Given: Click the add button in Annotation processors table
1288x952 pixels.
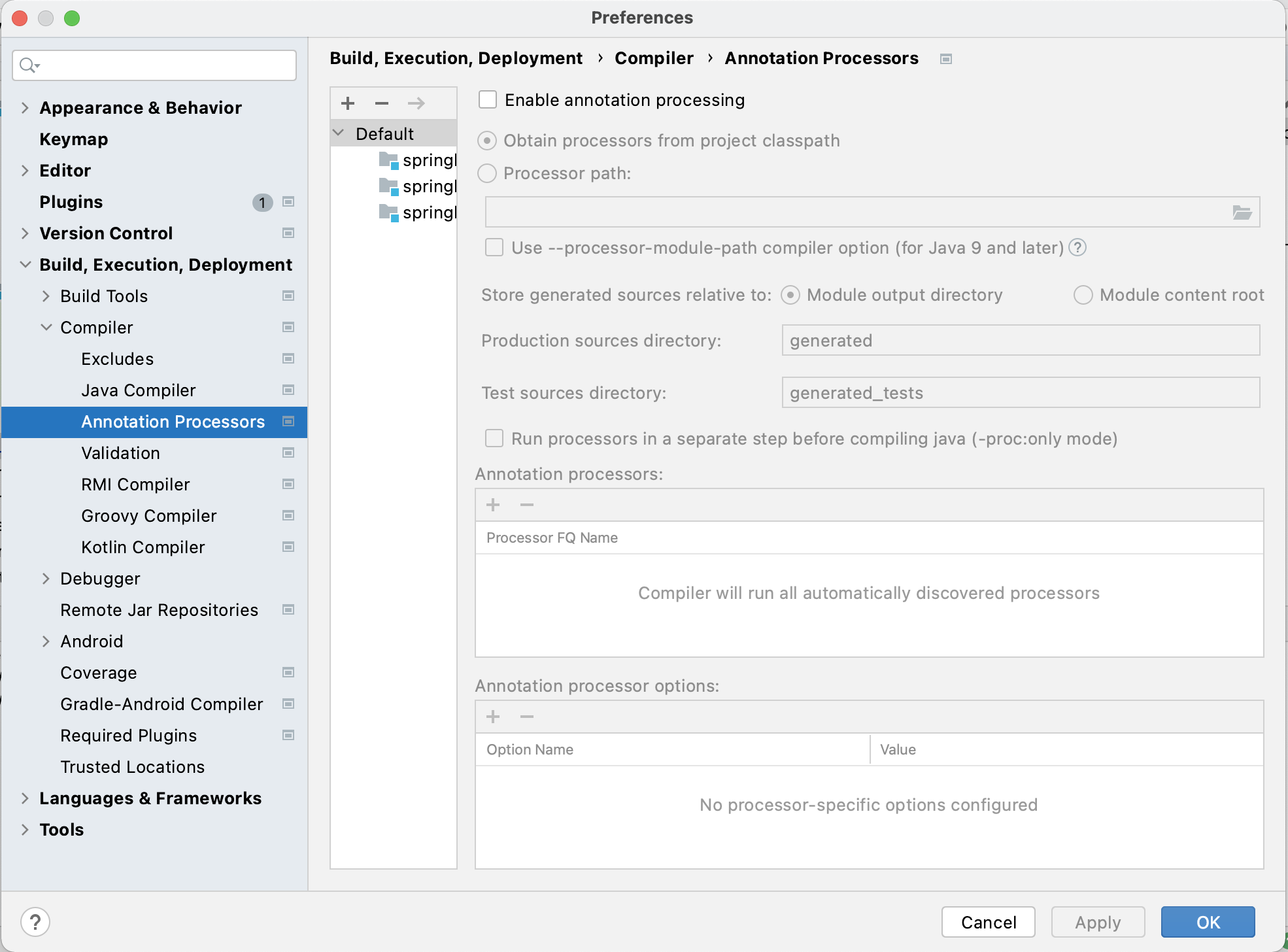Looking at the screenshot, I should coord(493,505).
